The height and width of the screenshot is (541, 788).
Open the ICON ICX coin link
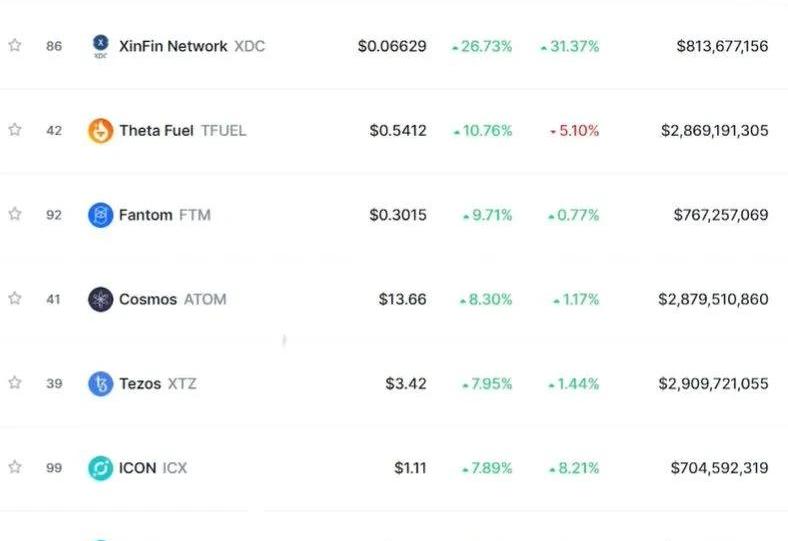click(x=153, y=468)
